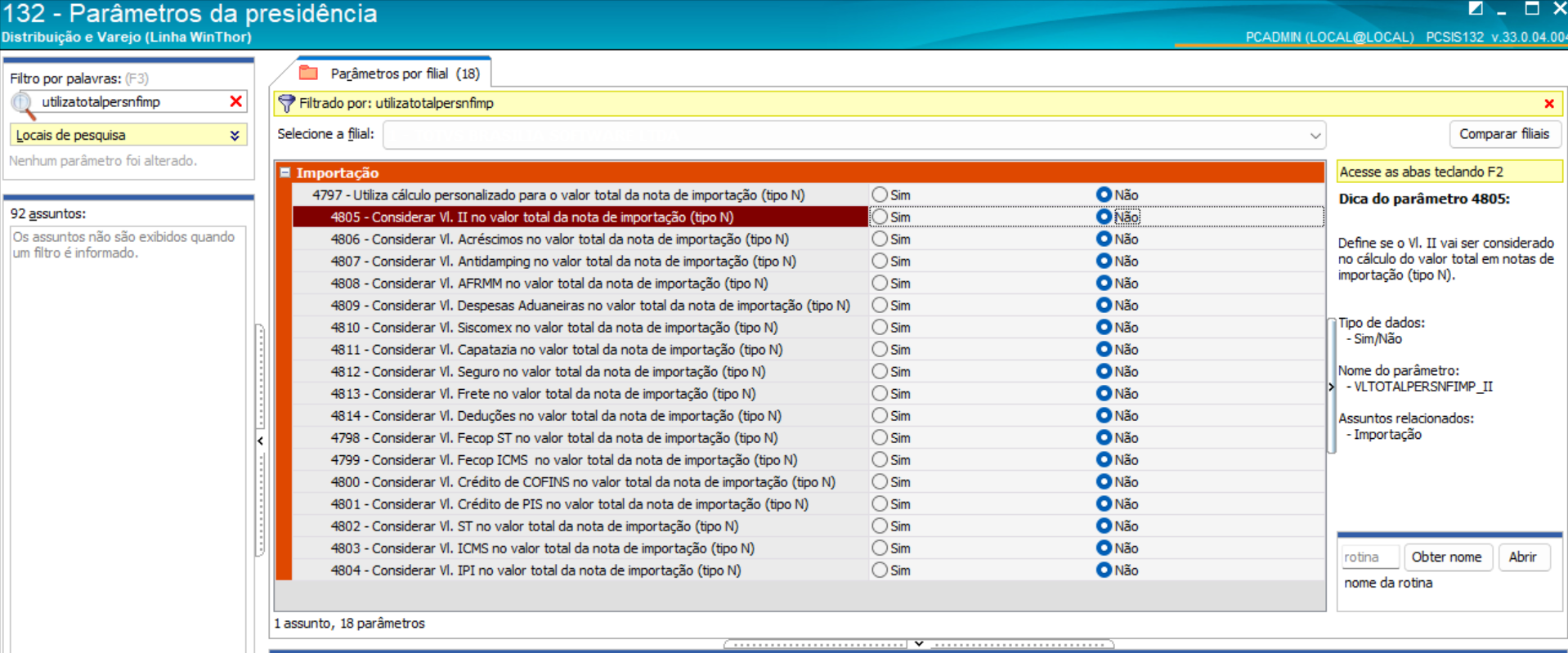Select 'Sim' for parameter 4804 IPI
Viewport: 1568px width, 653px height.
tap(880, 570)
